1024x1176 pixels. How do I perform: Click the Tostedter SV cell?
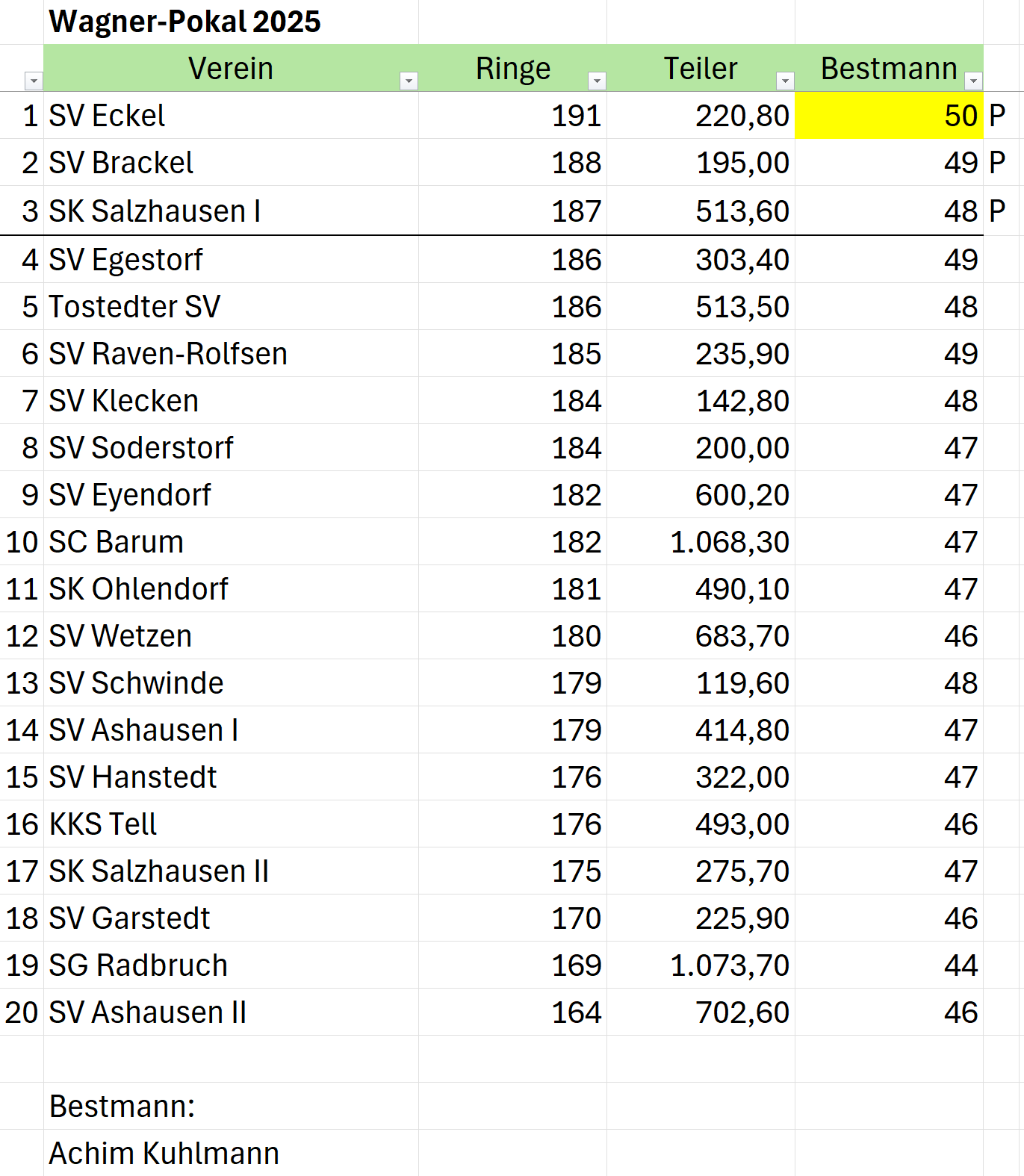point(135,307)
